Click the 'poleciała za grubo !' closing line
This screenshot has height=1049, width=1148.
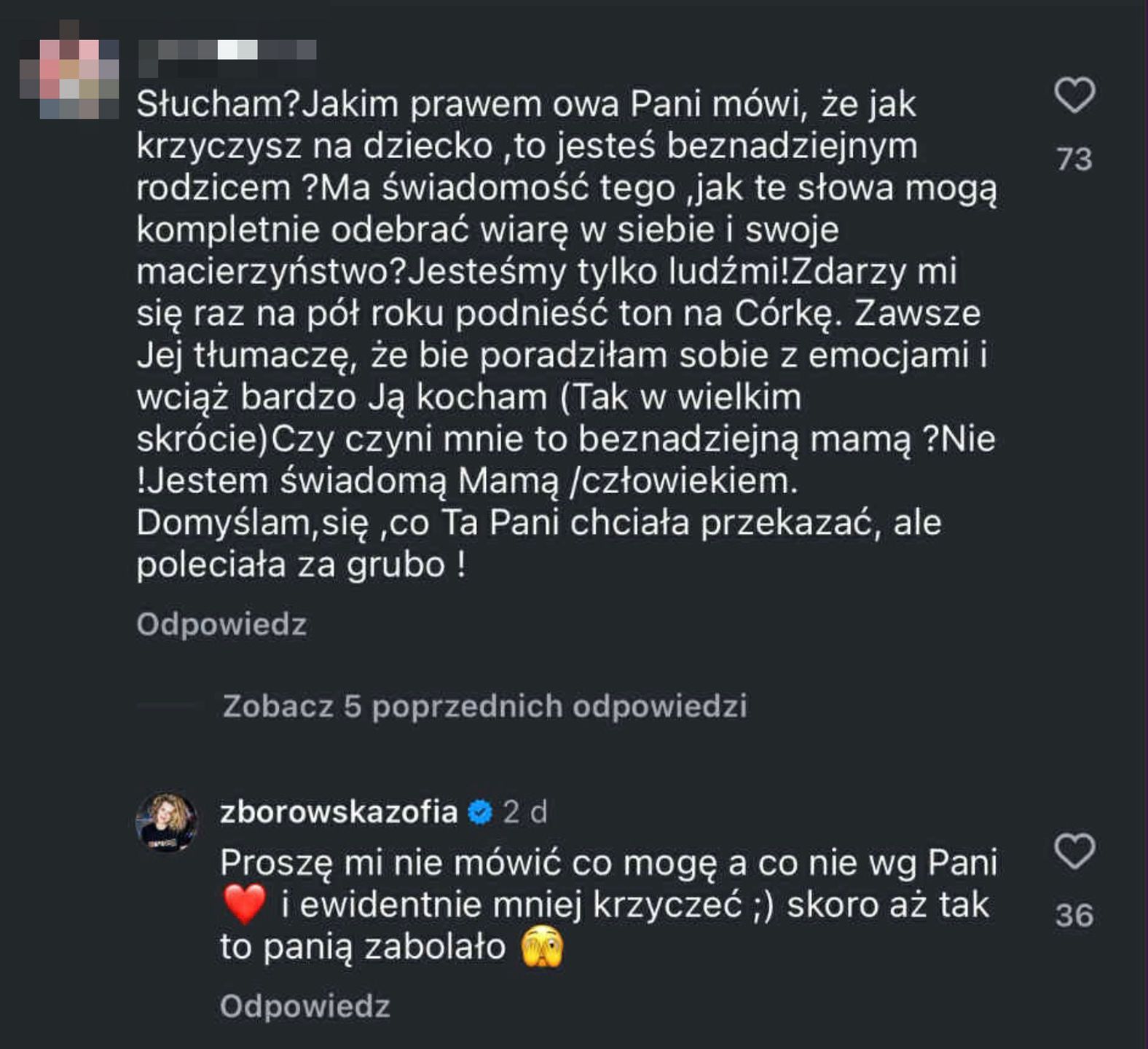(x=301, y=565)
